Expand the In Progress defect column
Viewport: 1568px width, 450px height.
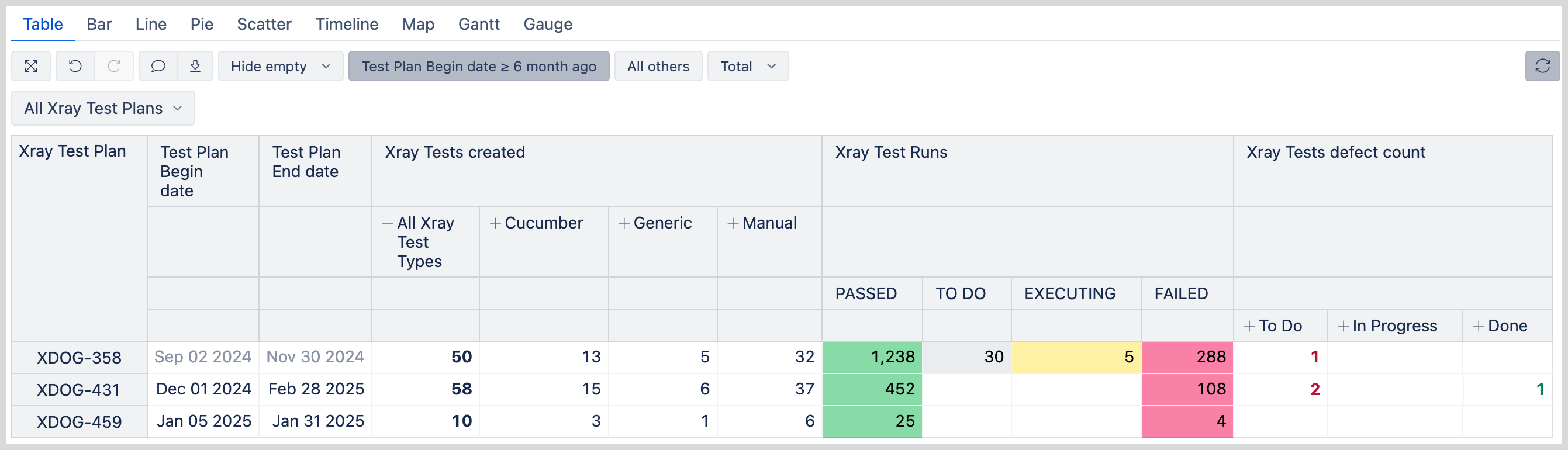pos(1343,327)
